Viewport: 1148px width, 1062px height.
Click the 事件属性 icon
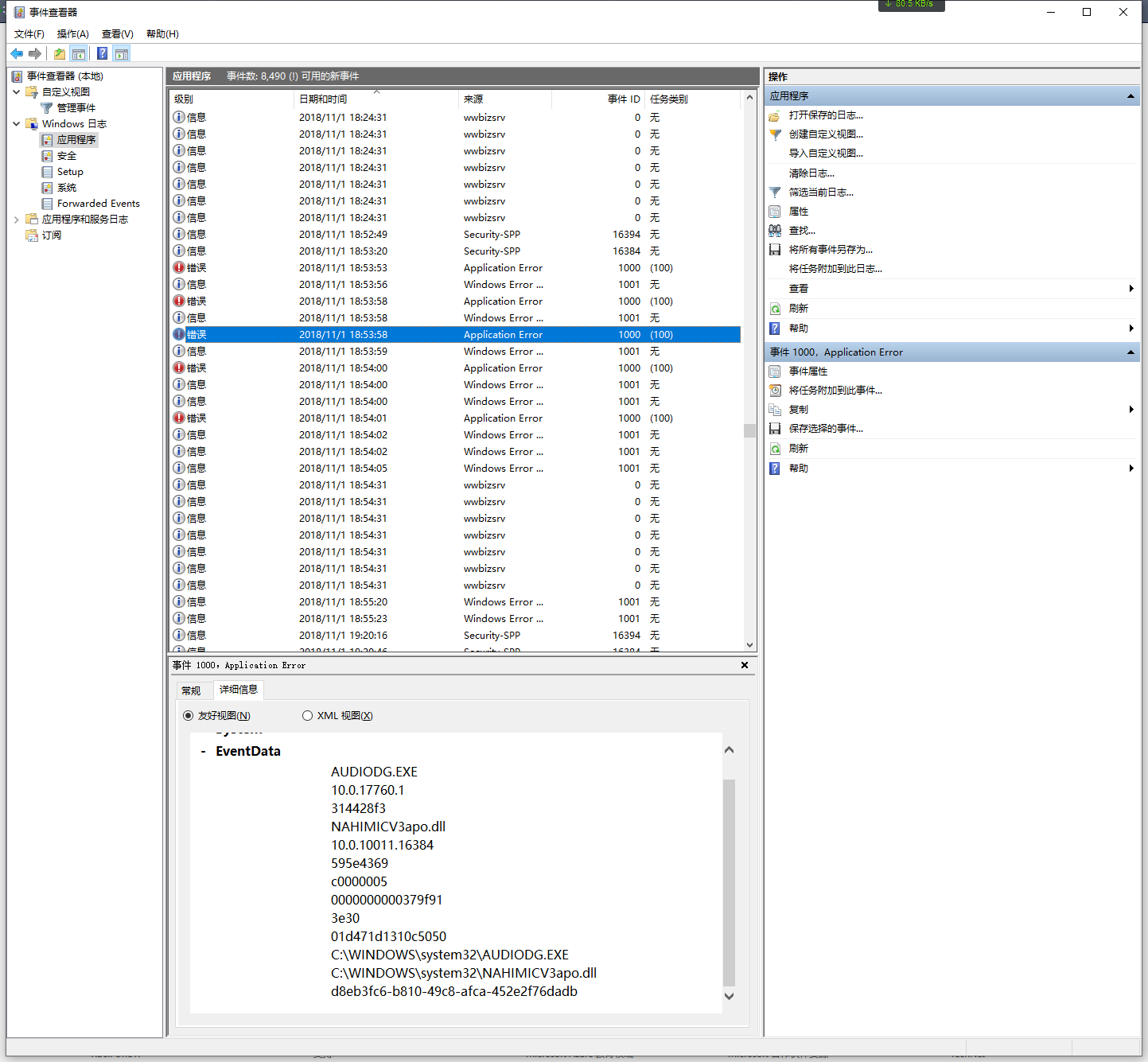click(x=775, y=372)
